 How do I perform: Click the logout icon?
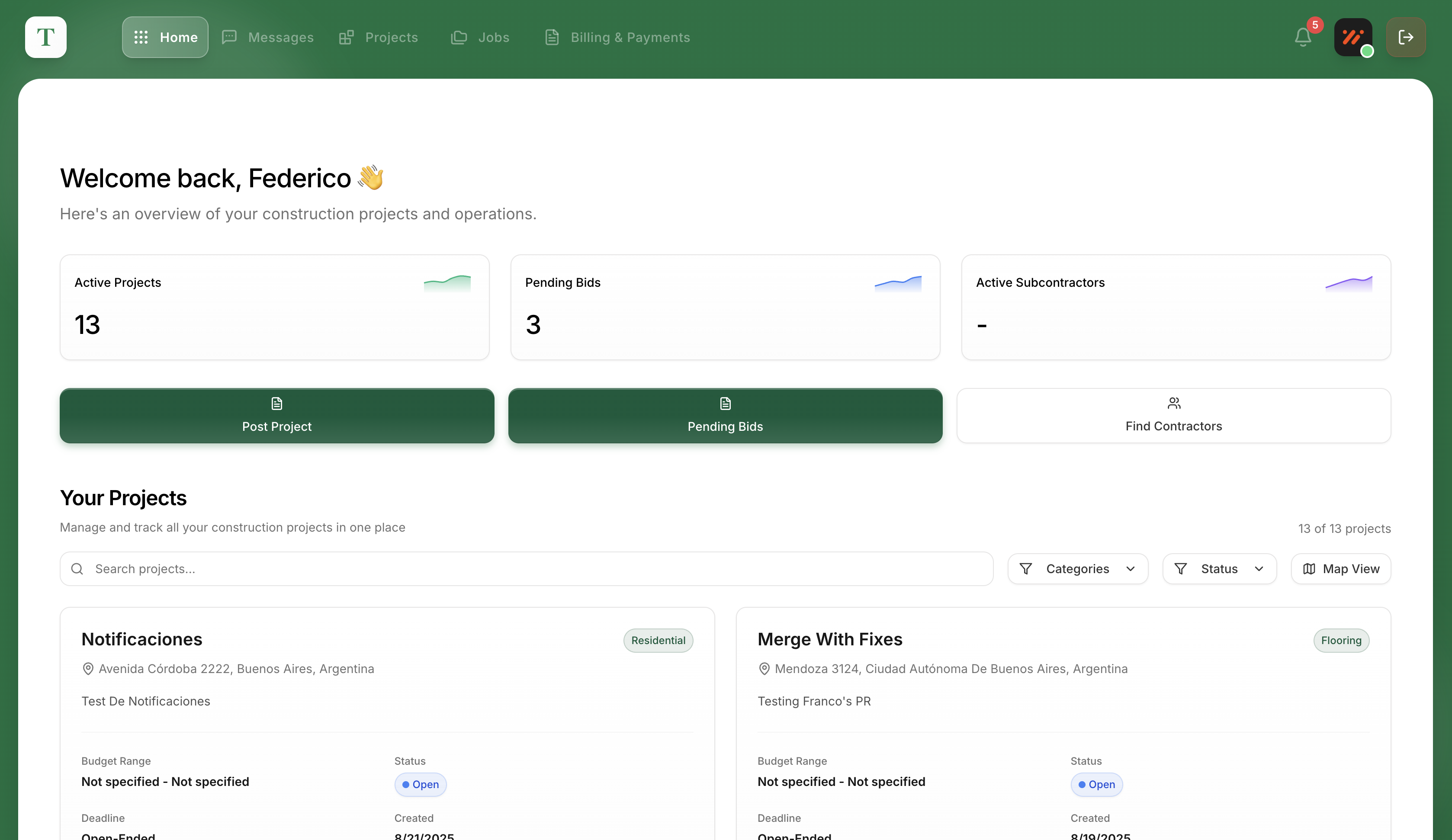(x=1407, y=37)
